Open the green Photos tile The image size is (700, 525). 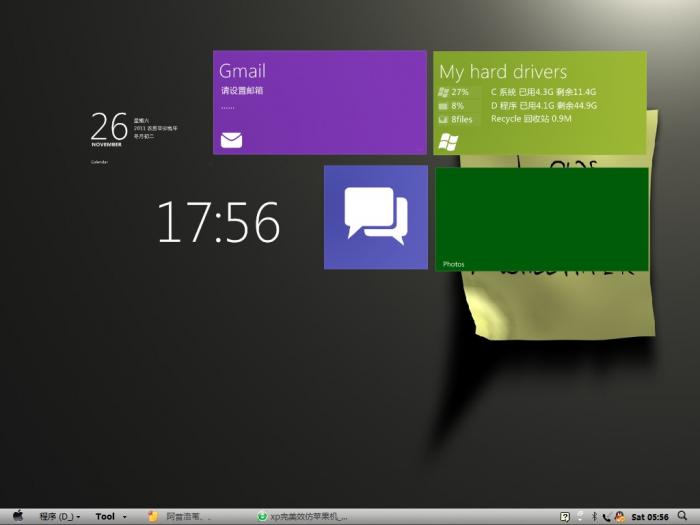point(542,219)
